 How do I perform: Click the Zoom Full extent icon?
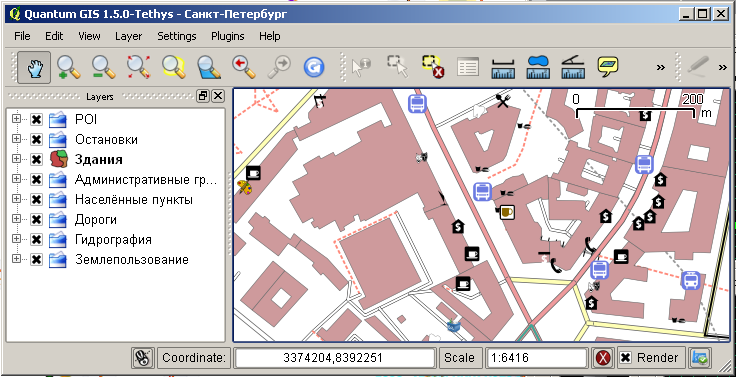(138, 68)
